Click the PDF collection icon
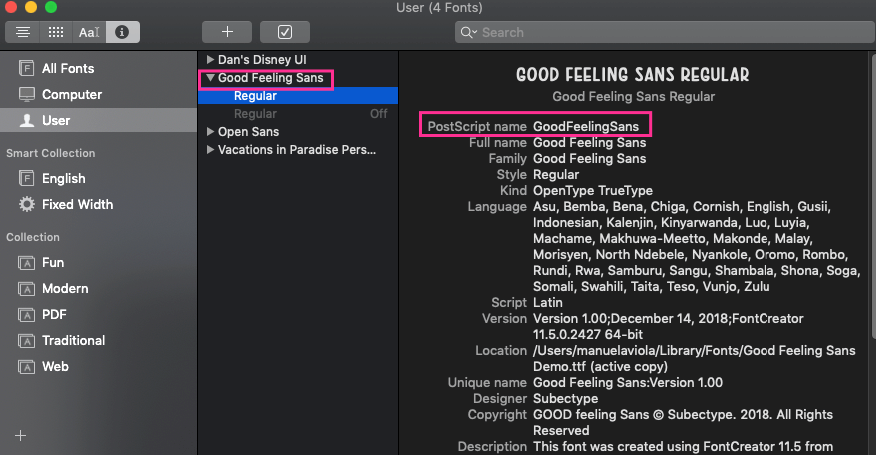This screenshot has height=455, width=876. pyautogui.click(x=26, y=315)
